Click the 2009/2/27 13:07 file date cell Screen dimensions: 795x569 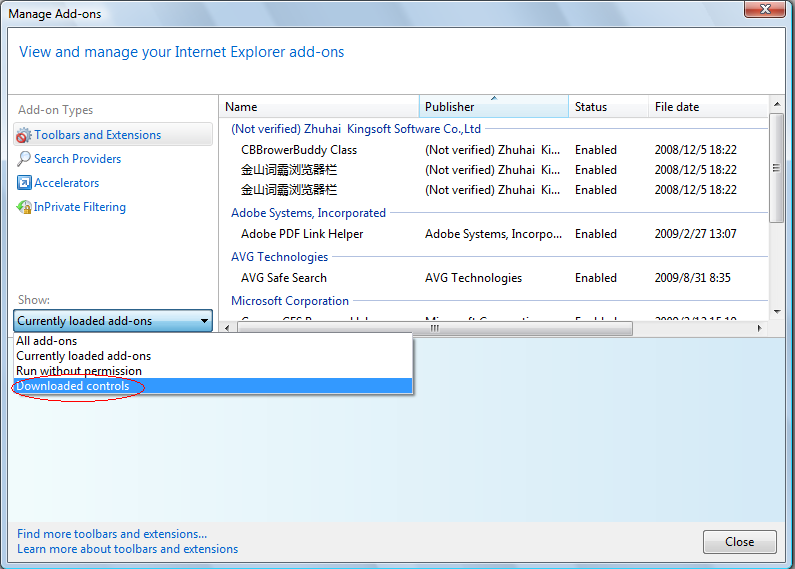click(x=695, y=234)
